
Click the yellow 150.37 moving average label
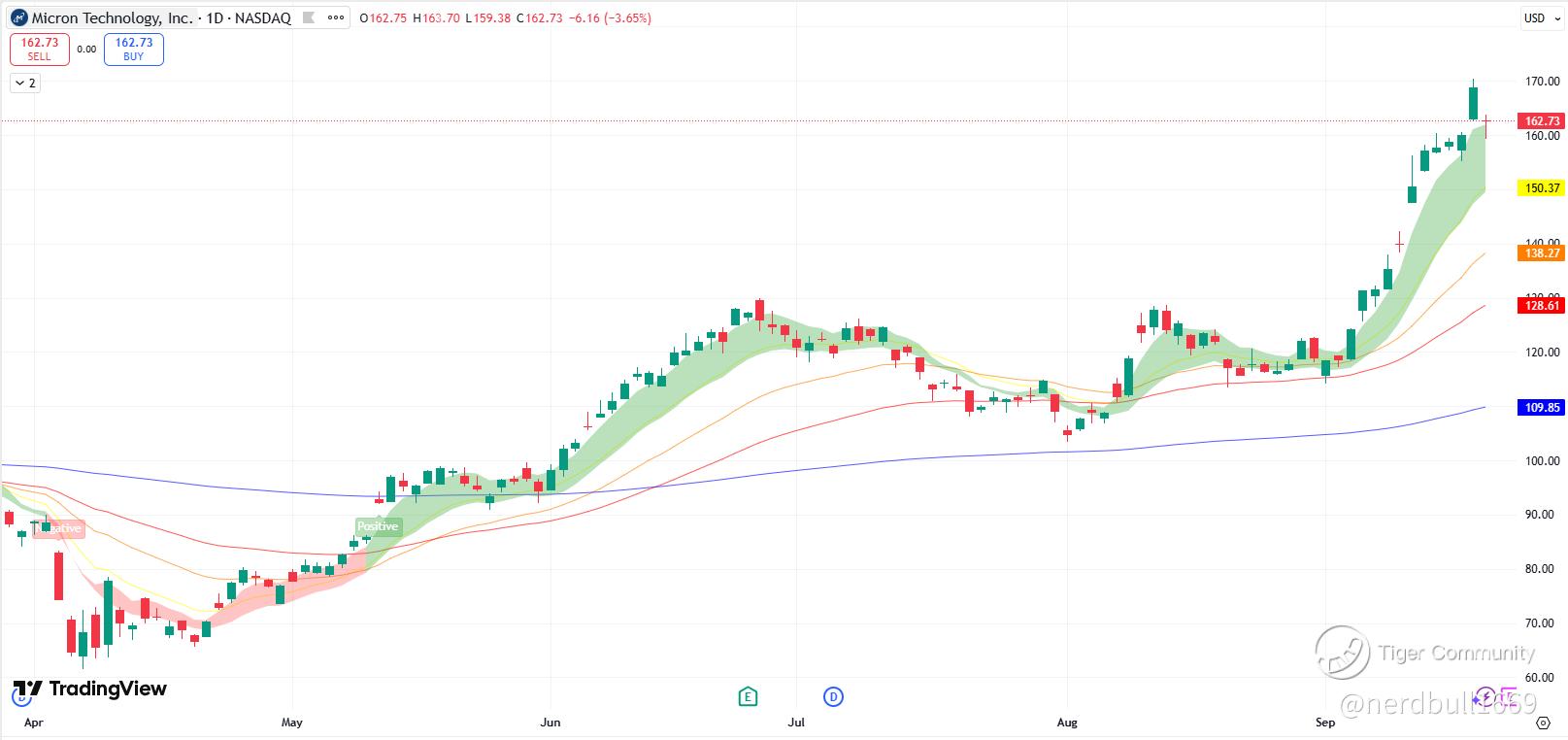pyautogui.click(x=1542, y=188)
